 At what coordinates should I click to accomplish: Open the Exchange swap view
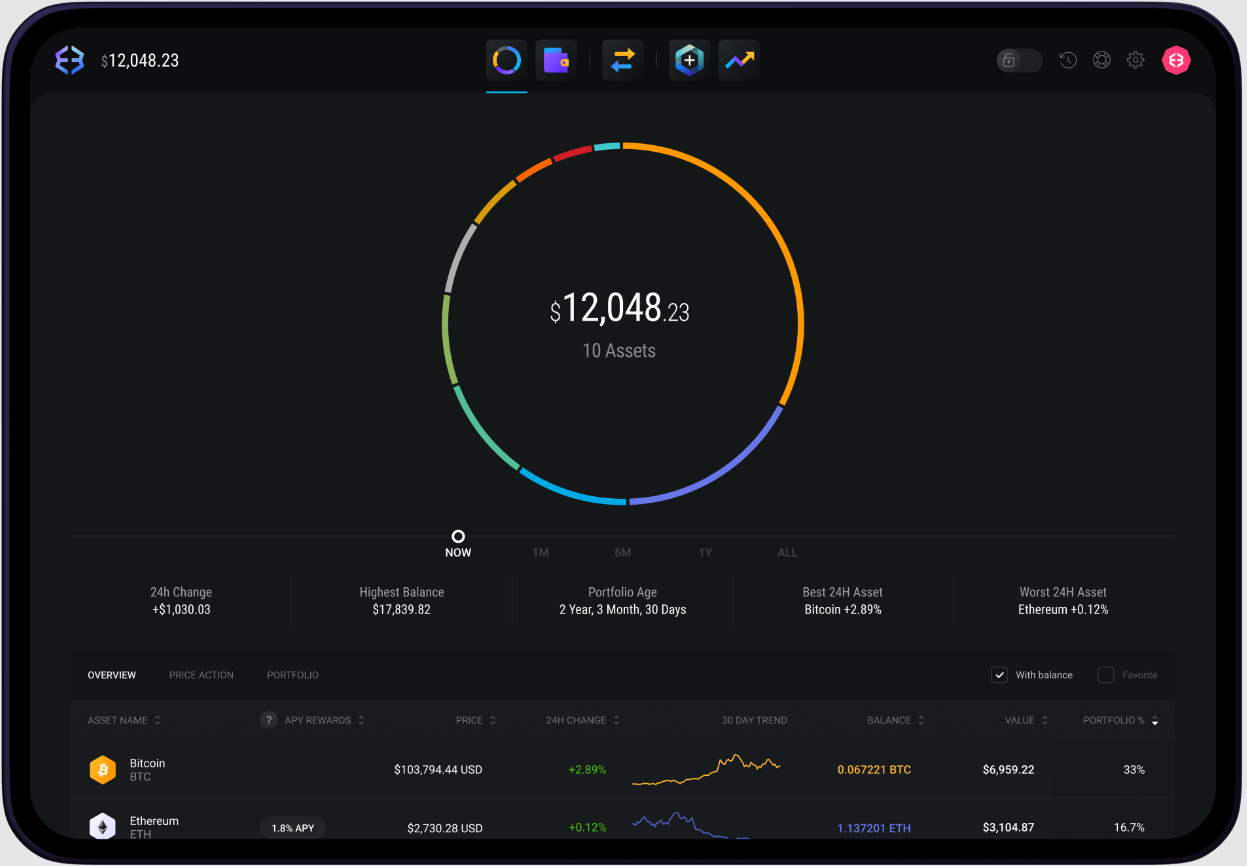(622, 60)
